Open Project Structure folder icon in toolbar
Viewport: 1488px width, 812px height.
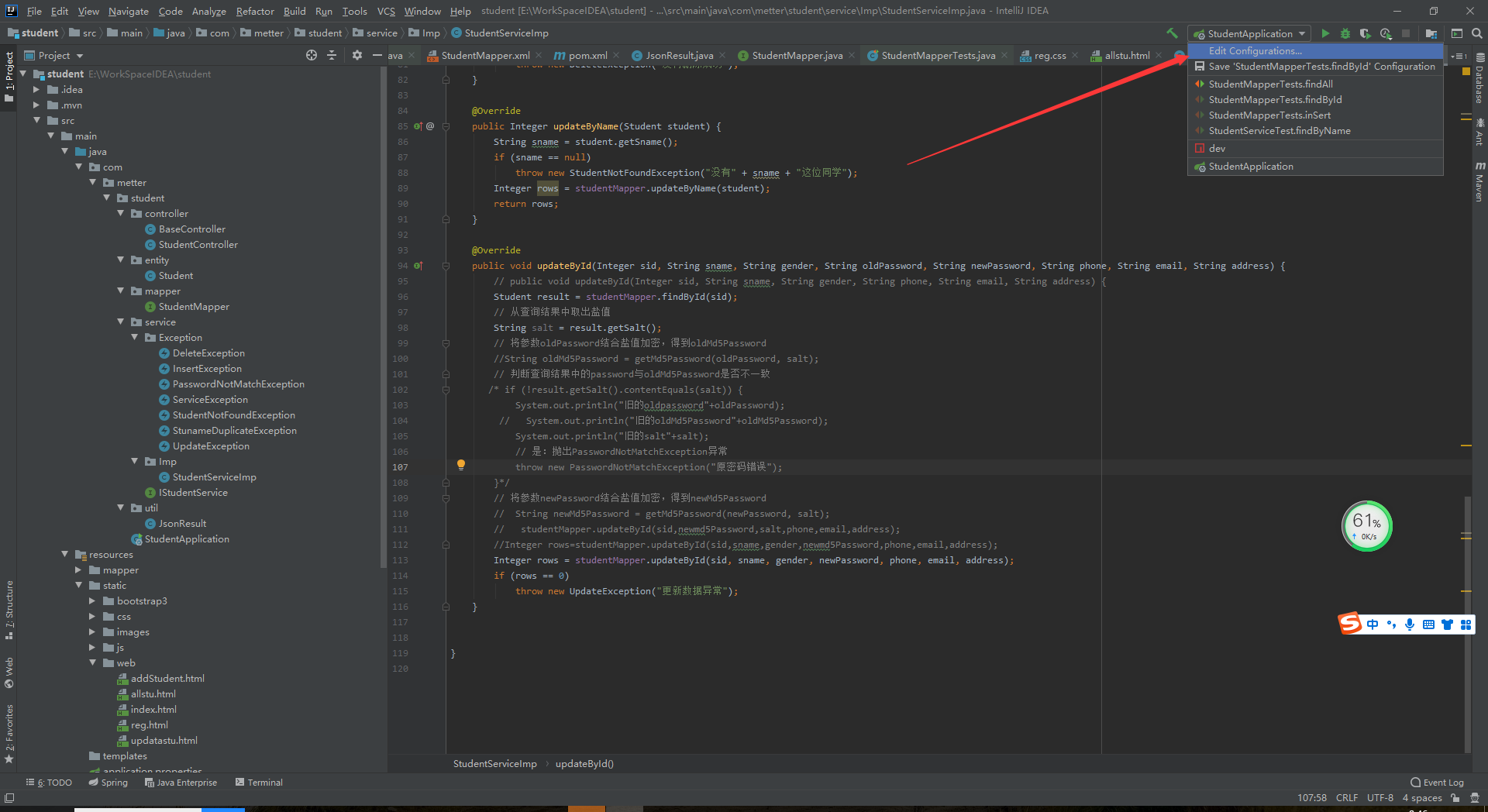coord(1431,33)
